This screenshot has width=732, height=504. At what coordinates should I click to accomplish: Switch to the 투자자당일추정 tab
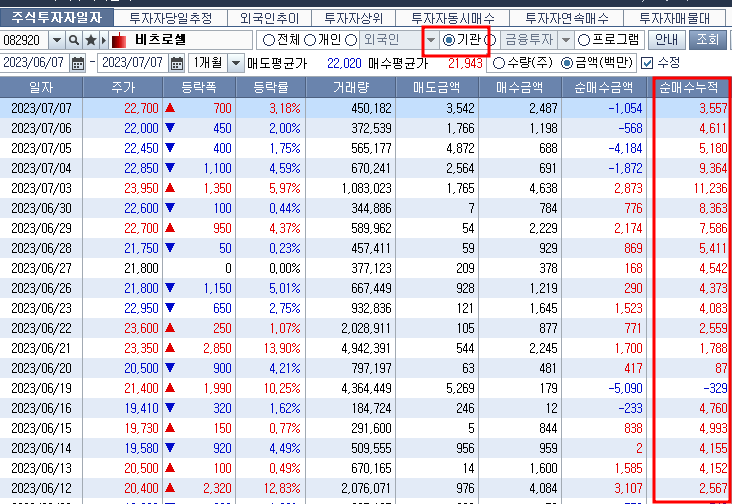pyautogui.click(x=171, y=18)
